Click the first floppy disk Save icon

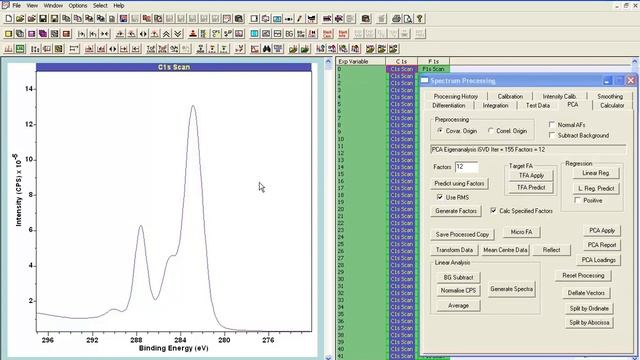(x=43, y=19)
